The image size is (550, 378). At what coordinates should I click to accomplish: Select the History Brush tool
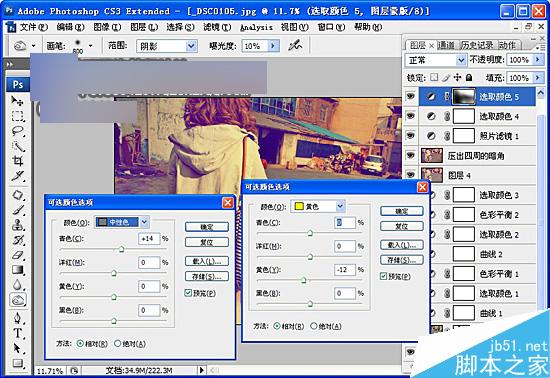[17, 240]
